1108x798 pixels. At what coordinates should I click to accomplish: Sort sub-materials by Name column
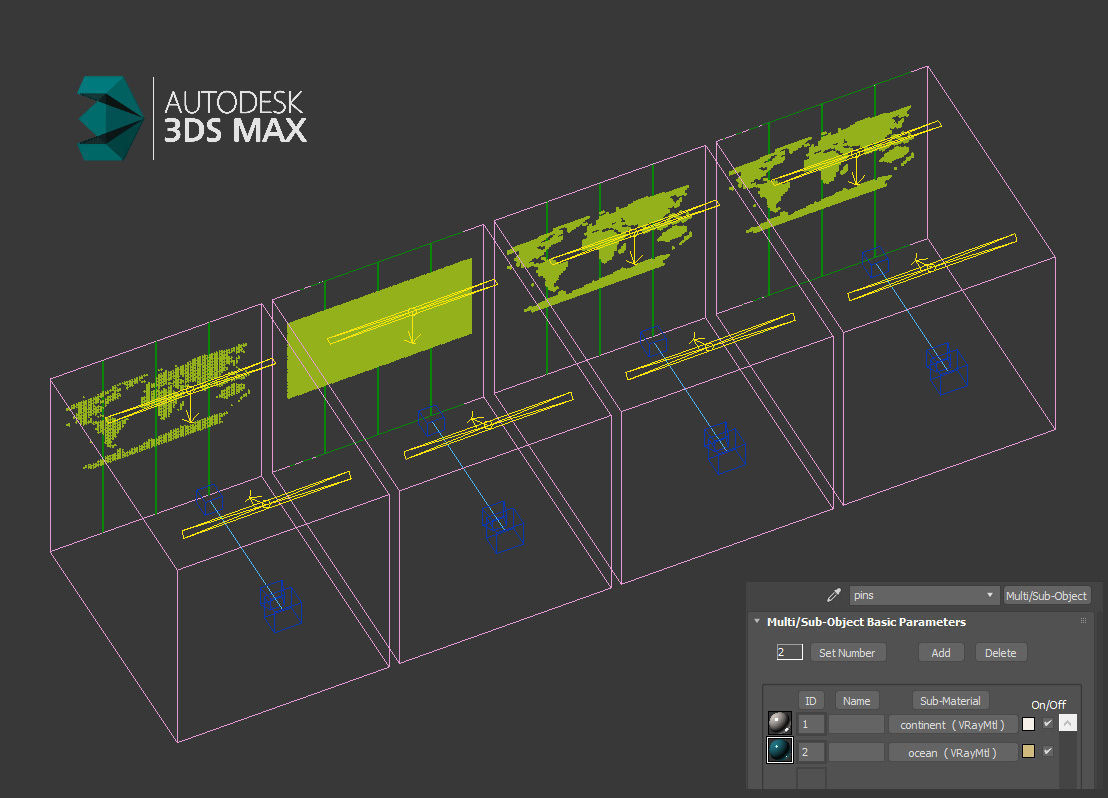tap(856, 700)
